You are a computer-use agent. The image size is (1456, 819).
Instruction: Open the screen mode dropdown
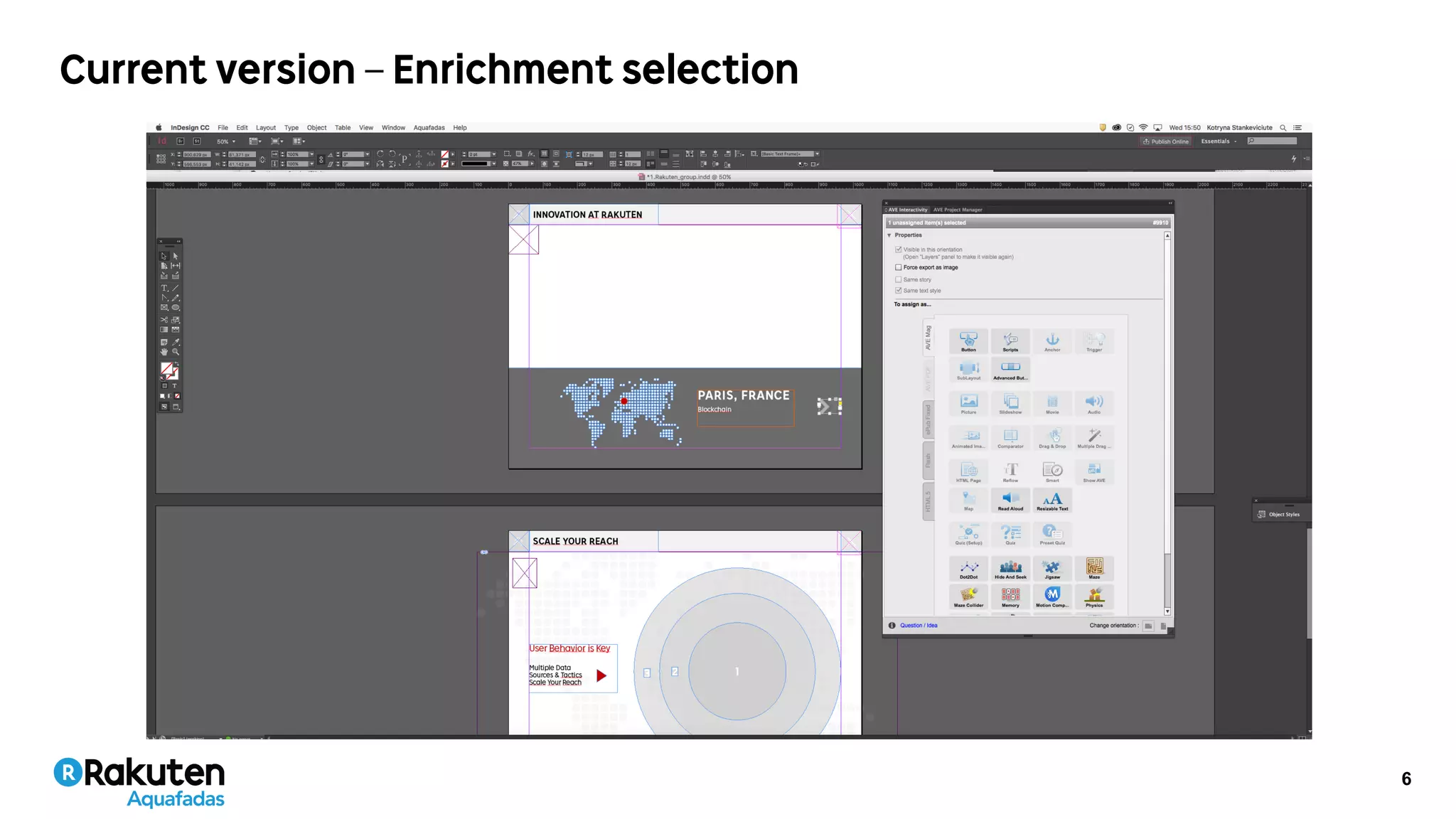(277, 141)
